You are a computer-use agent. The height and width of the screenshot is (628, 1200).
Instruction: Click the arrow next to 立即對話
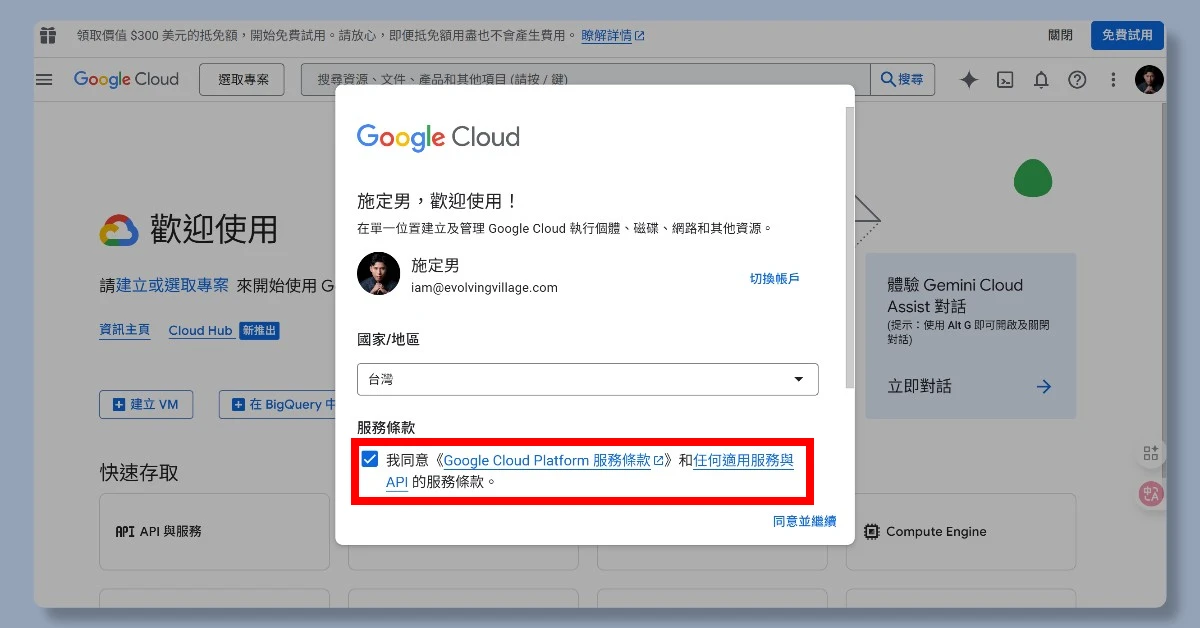[x=1044, y=386]
